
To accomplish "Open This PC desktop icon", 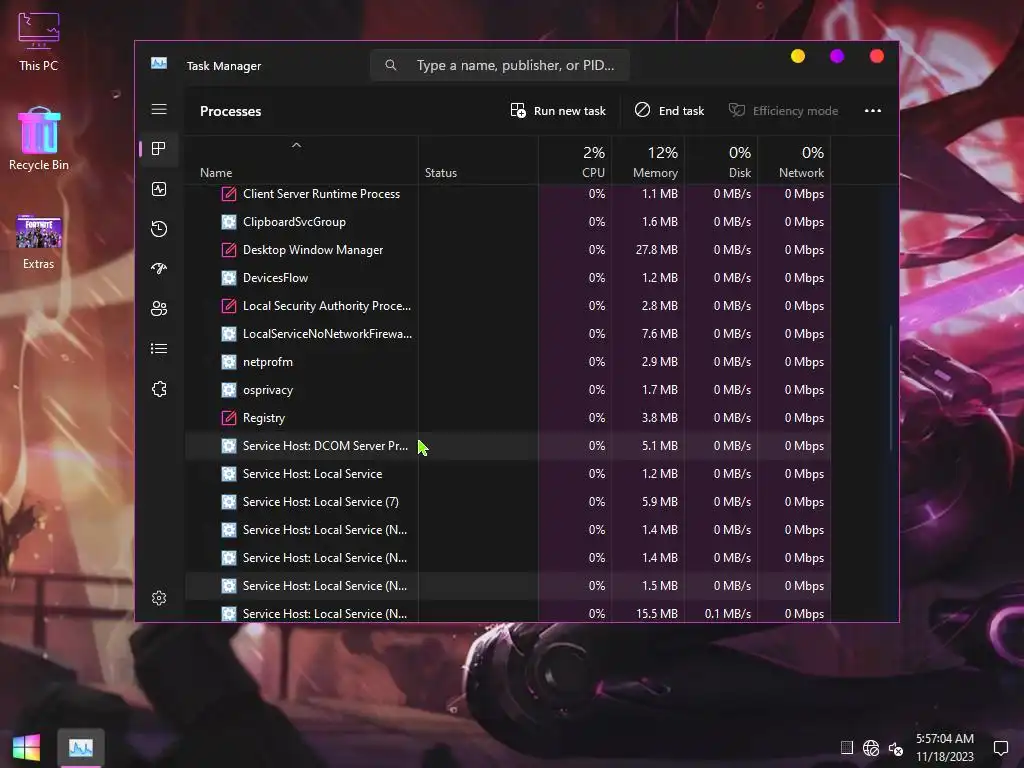I will [x=39, y=40].
